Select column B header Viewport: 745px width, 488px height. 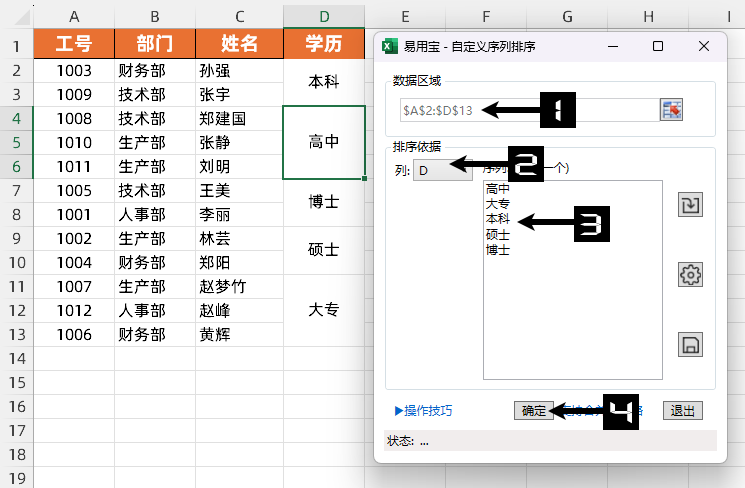(x=155, y=17)
